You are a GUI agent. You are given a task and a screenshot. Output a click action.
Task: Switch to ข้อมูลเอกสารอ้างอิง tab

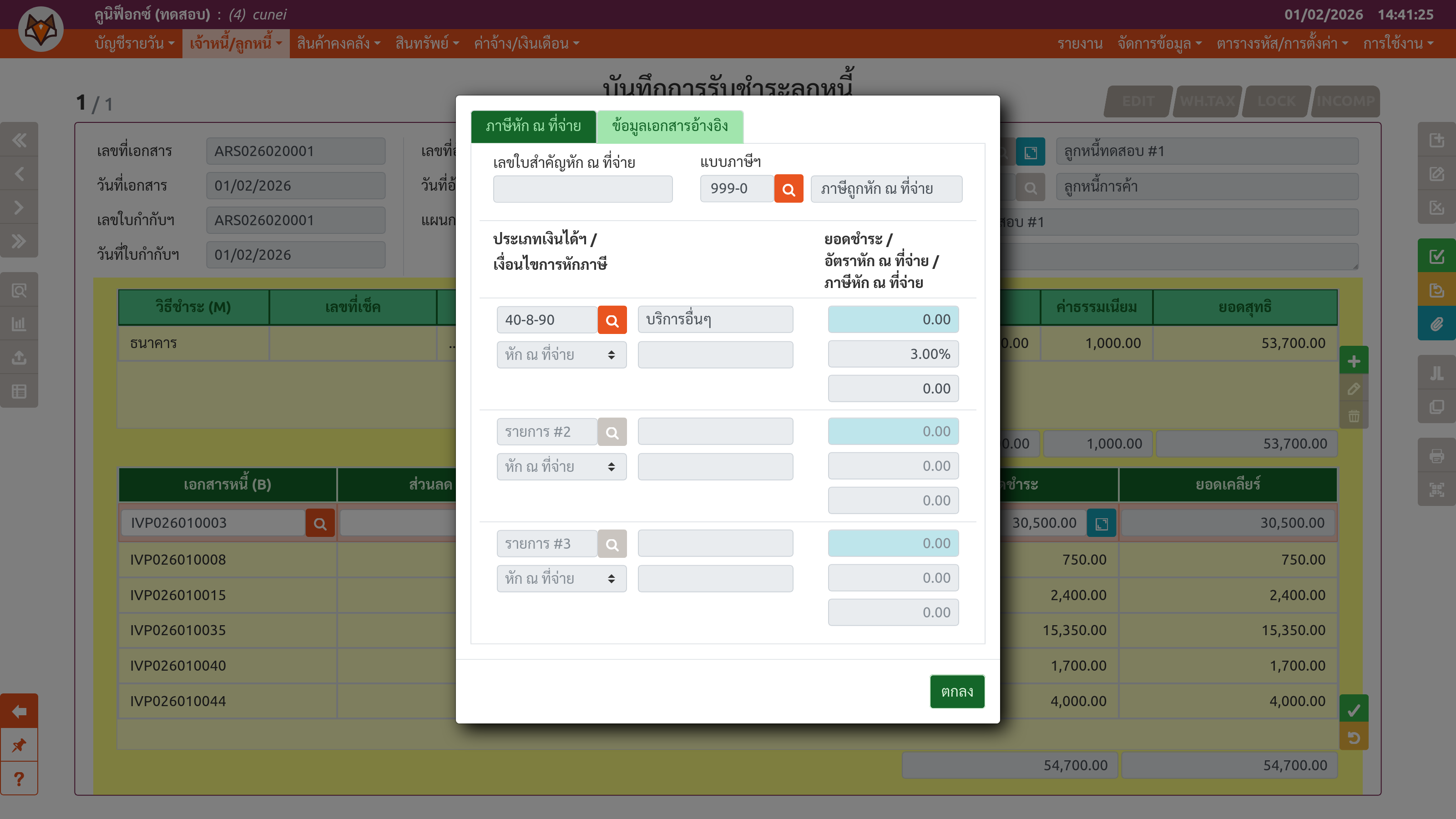click(669, 126)
